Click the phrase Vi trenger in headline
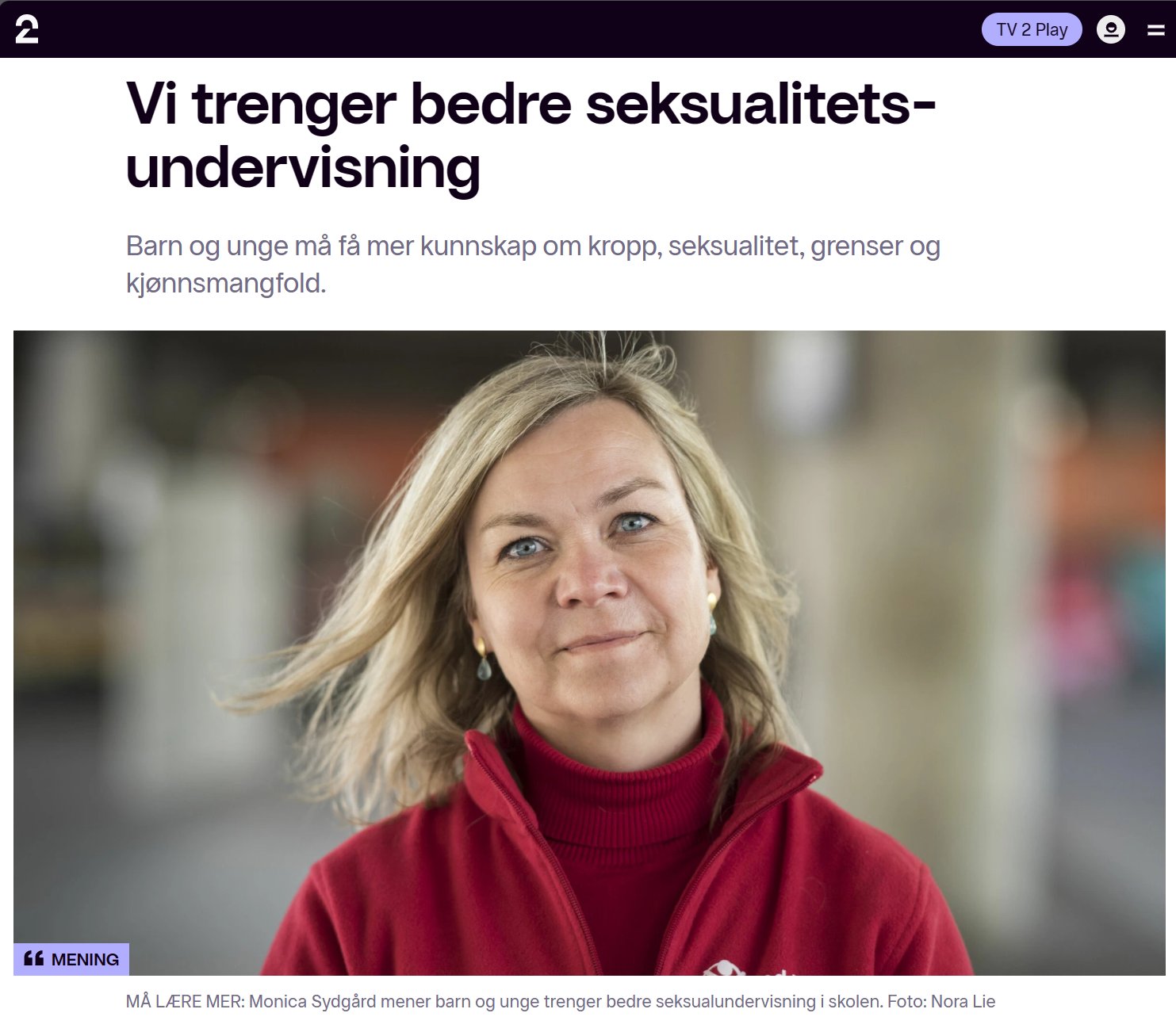Viewport: 1176px width, 1032px height. tap(261, 104)
